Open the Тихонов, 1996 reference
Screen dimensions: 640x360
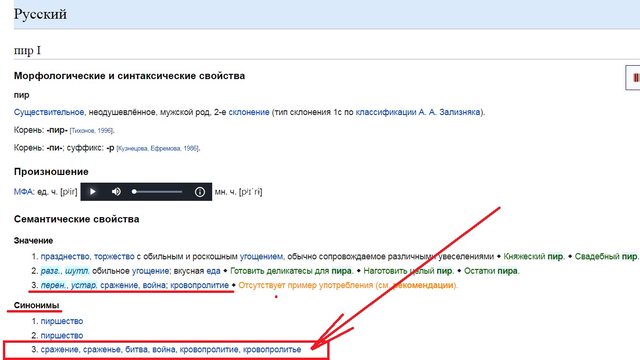coord(92,131)
